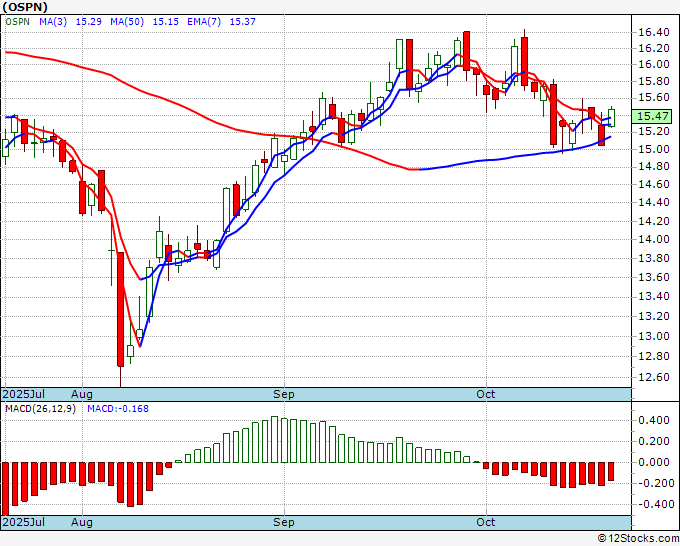Click the EMA(7) value 15.37
Viewport: 680px width, 546px height.
tap(242, 21)
